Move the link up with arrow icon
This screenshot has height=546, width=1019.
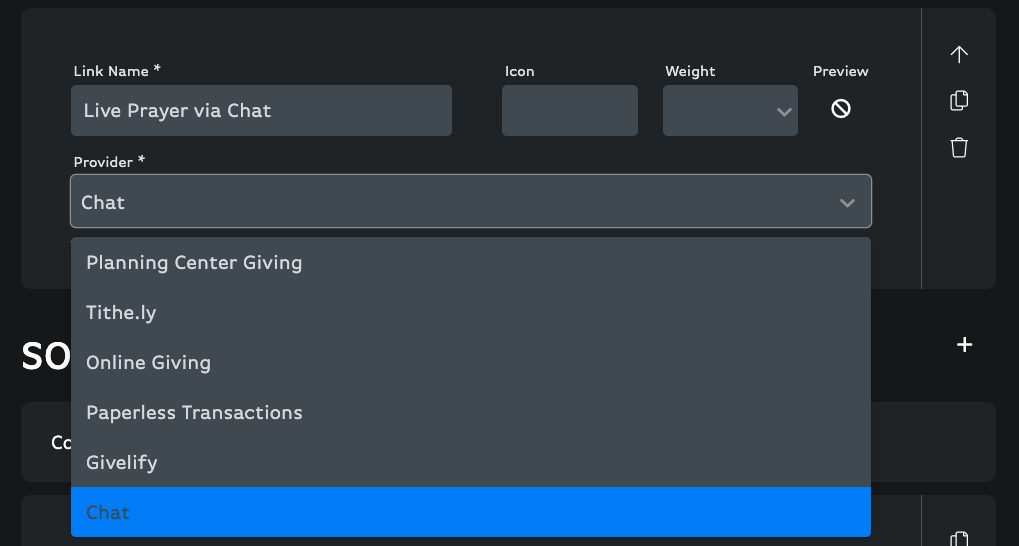[x=959, y=55]
